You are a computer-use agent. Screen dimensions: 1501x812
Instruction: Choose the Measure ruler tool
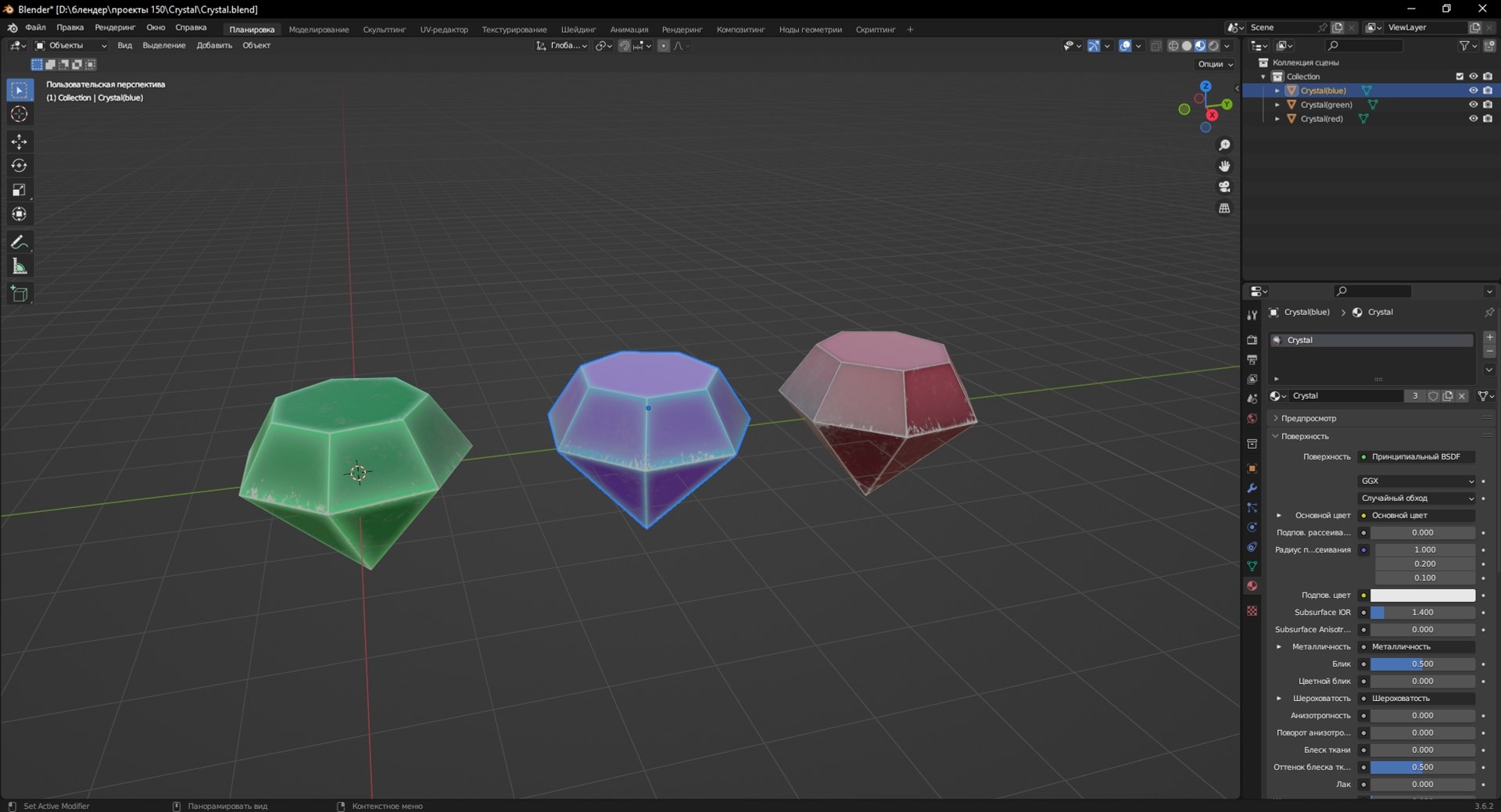pos(20,266)
